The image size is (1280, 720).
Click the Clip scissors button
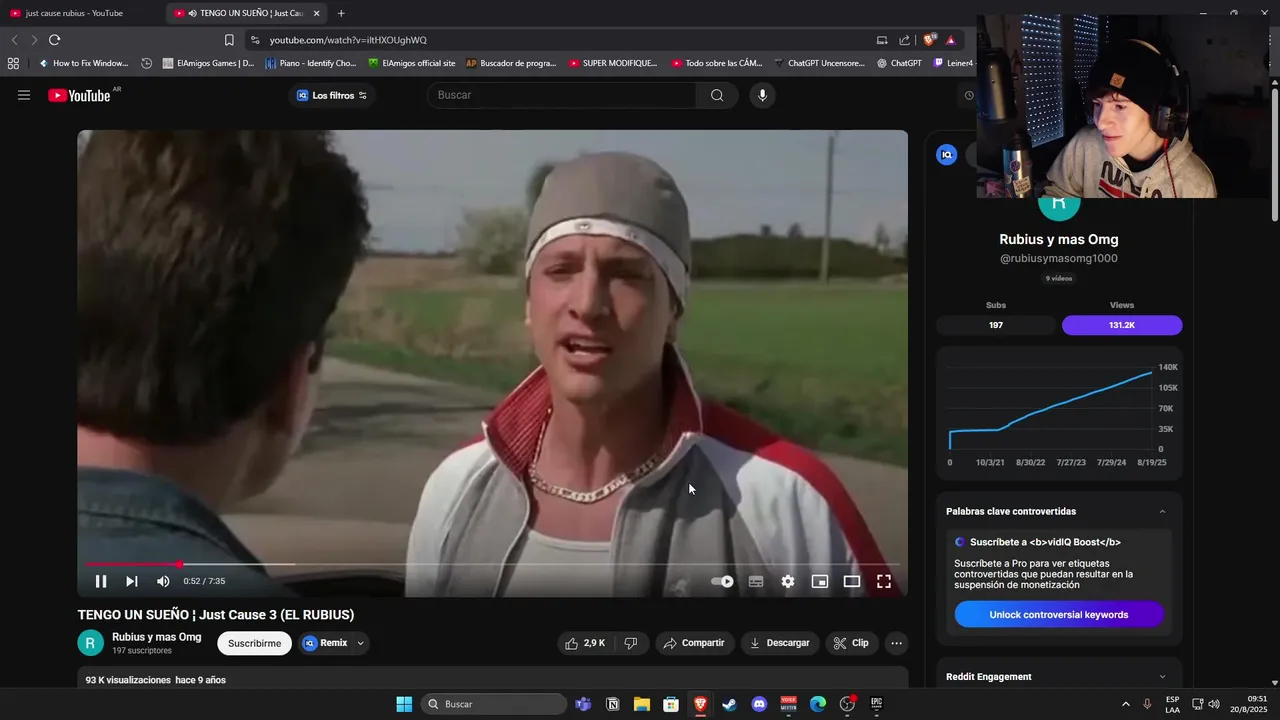851,643
